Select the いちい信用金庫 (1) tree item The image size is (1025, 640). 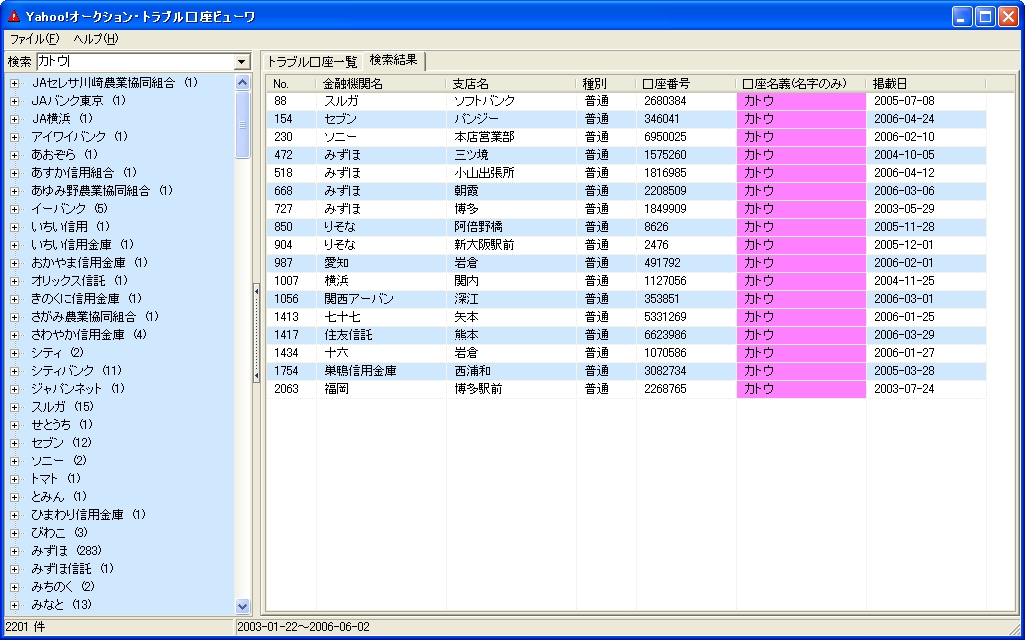pyautogui.click(x=82, y=244)
